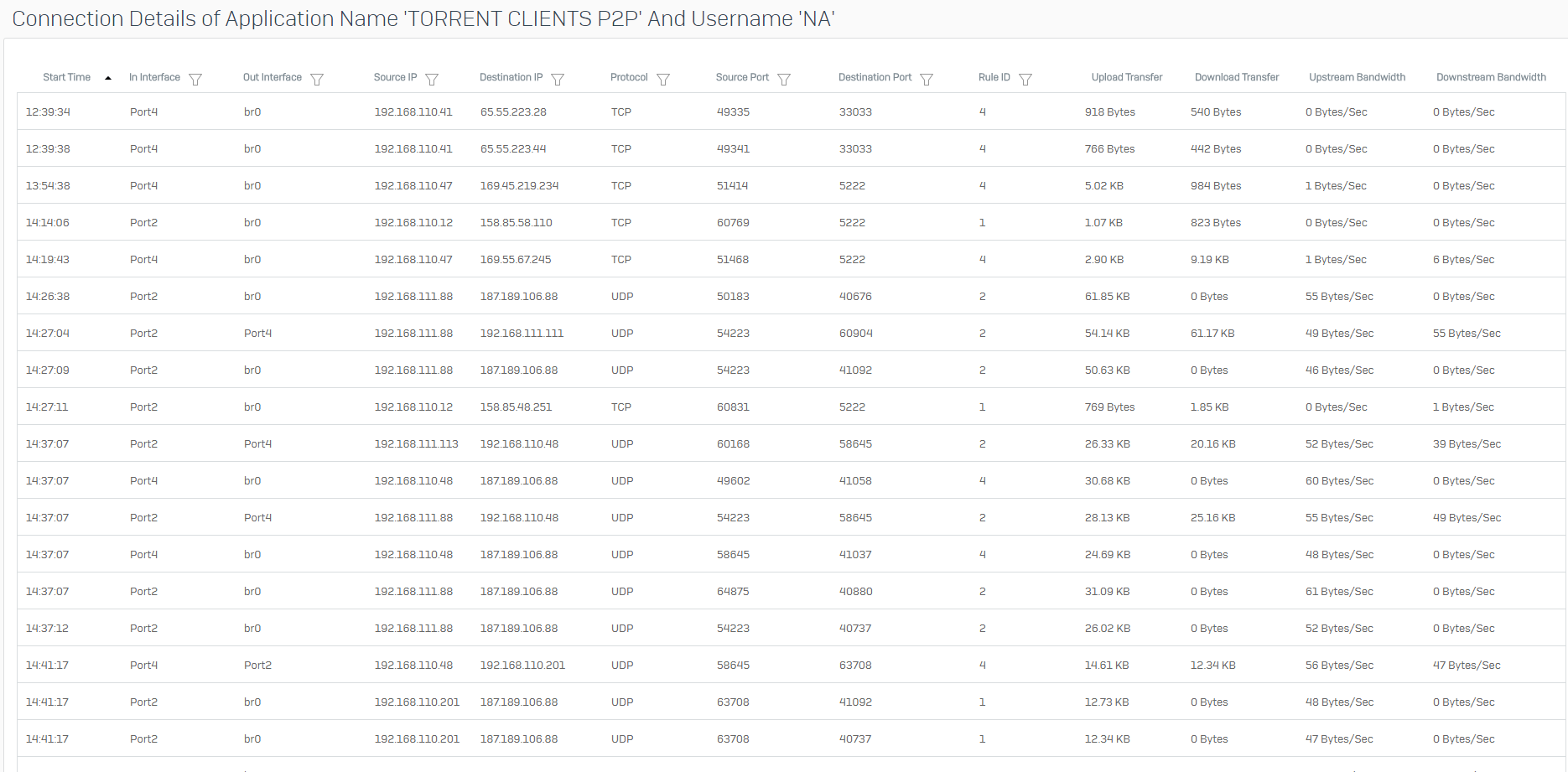Sort by Source Port column header
1568x772 pixels.
(742, 77)
